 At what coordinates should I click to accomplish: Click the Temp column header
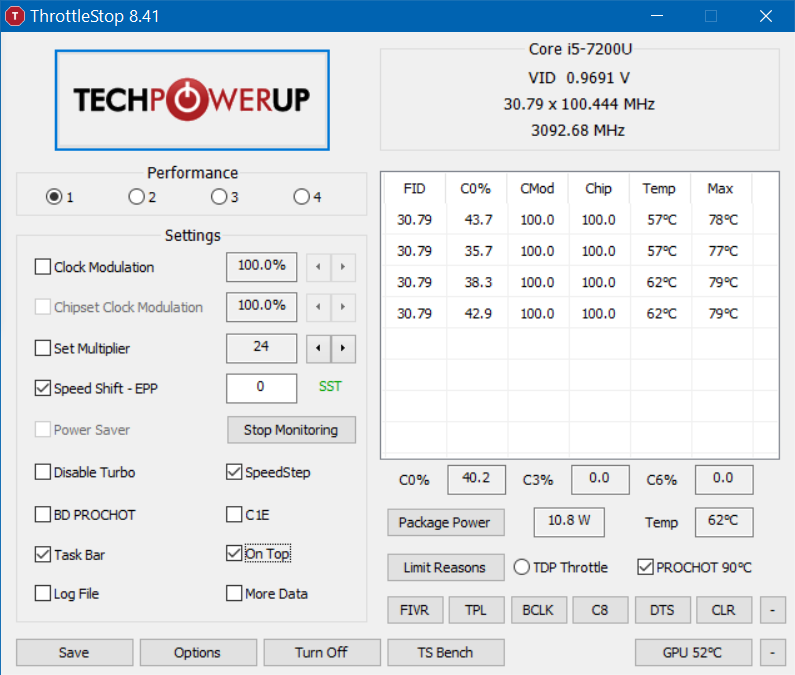tap(660, 189)
